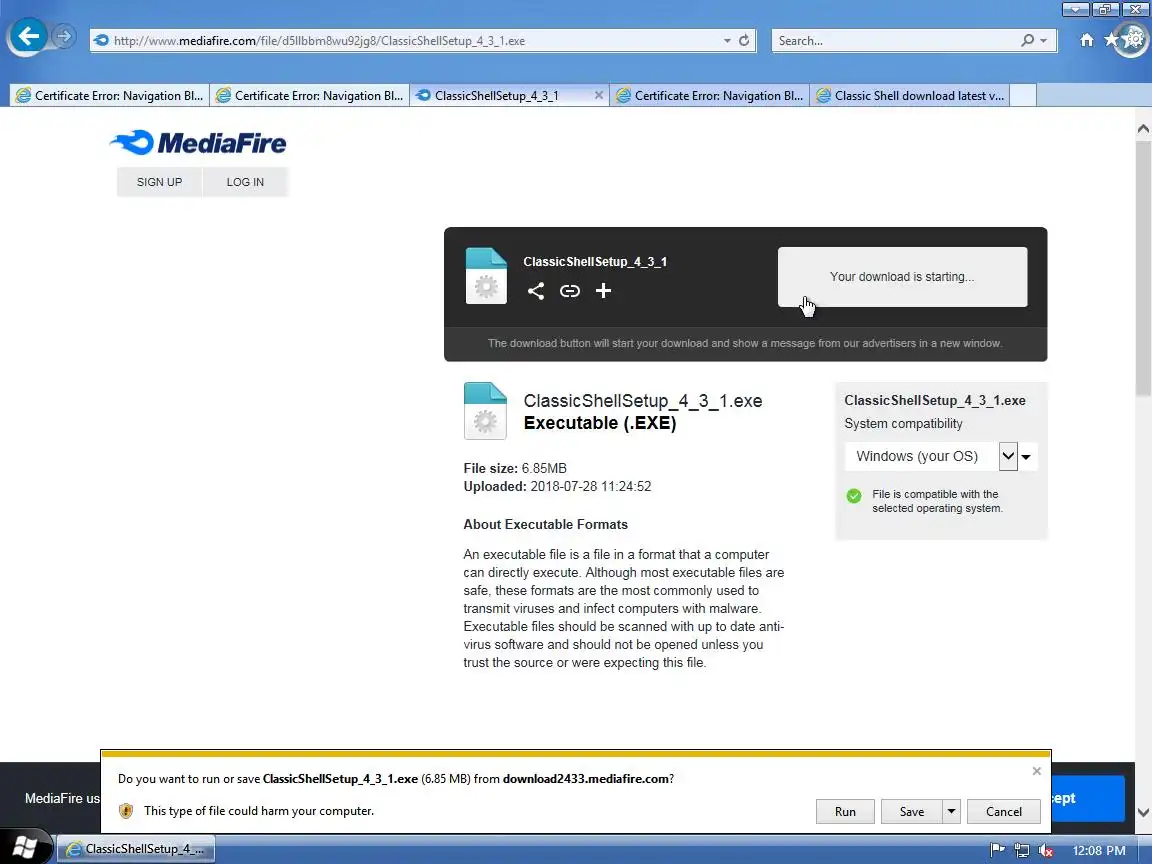Click the muted volume tray icon
The image size is (1152, 864).
[1045, 850]
